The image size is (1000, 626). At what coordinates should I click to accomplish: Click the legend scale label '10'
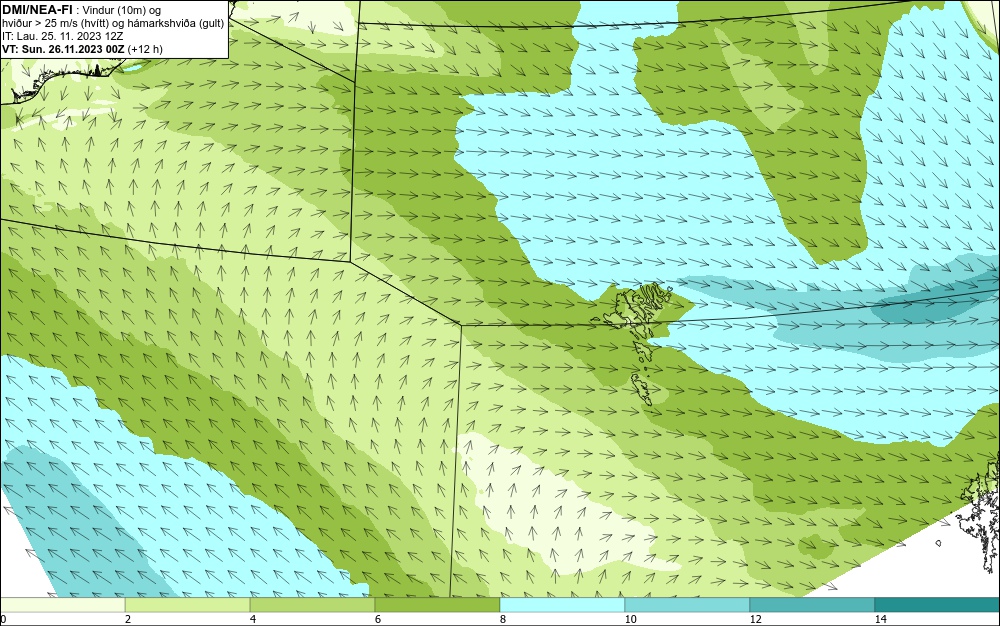(631, 620)
